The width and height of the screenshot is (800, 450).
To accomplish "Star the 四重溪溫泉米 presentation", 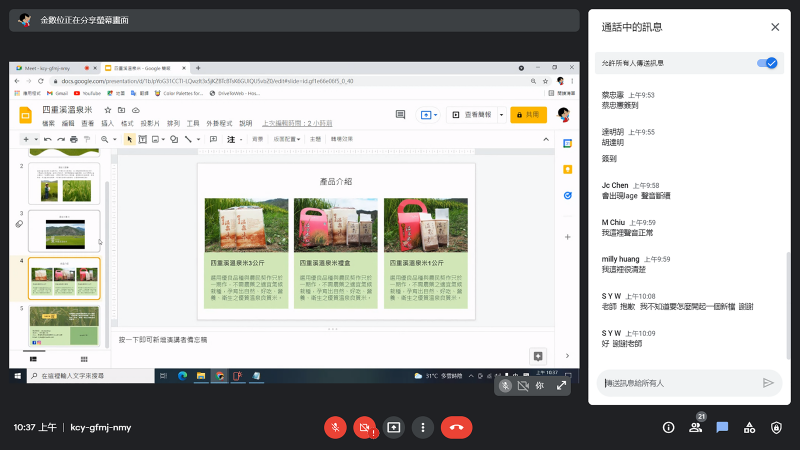I will click(108, 110).
